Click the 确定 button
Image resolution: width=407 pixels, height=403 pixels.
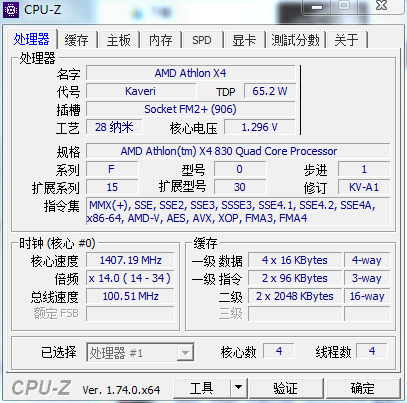pyautogui.click(x=363, y=388)
